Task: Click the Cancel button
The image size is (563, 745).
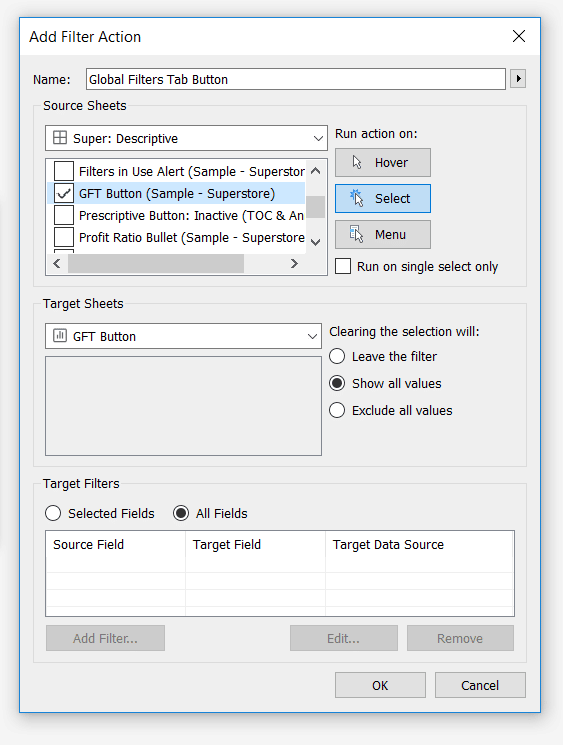Action: 480,685
